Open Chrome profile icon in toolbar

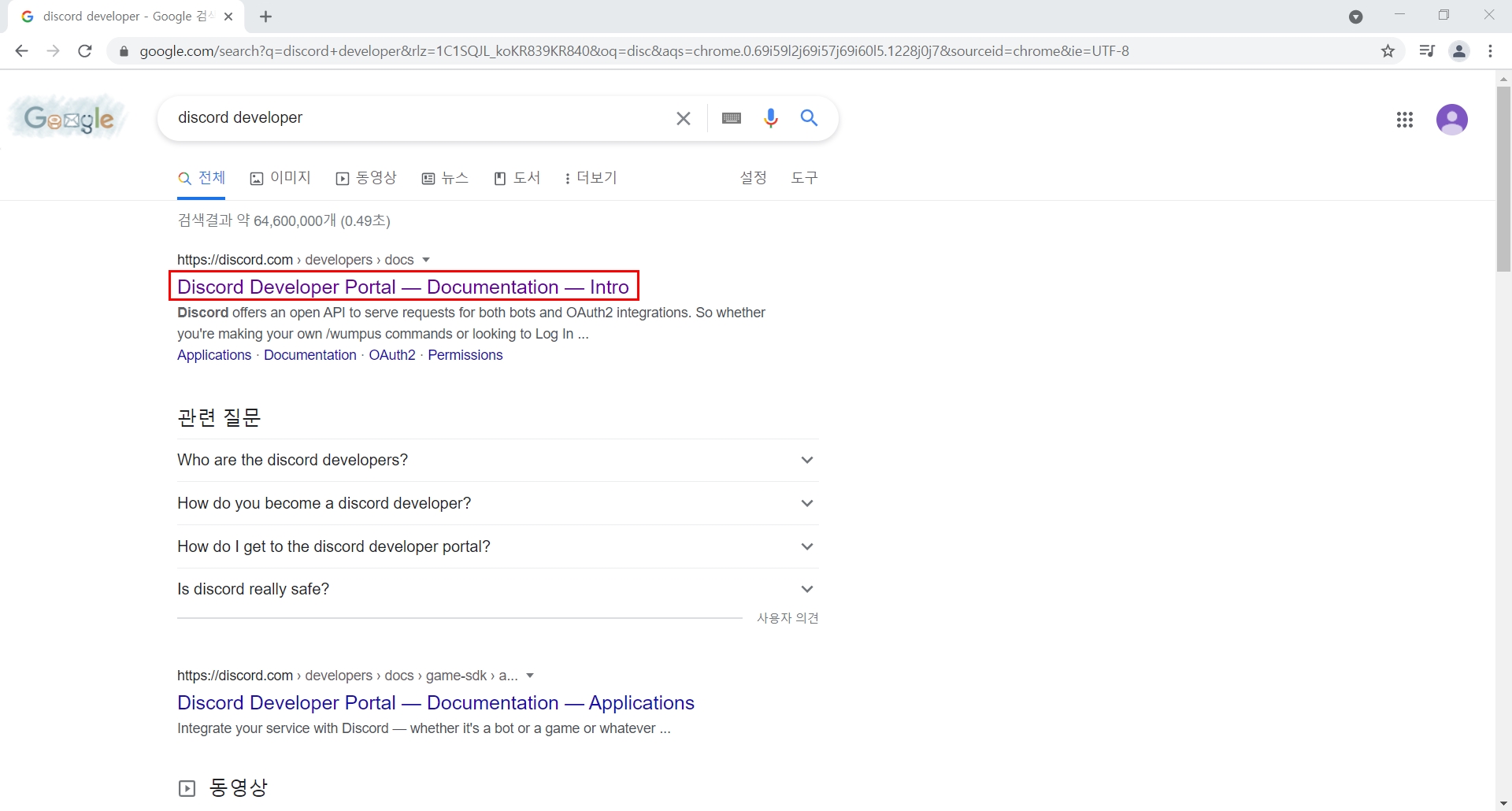pos(1459,51)
